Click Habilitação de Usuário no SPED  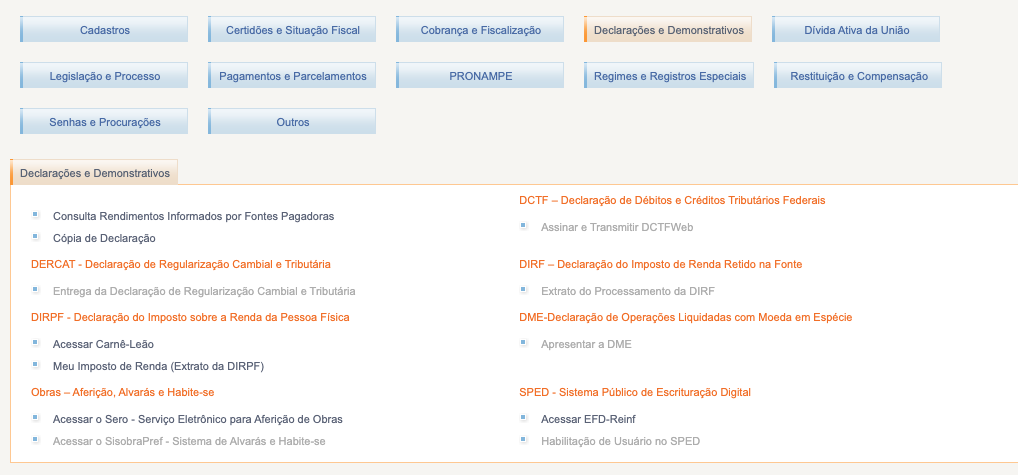point(621,441)
